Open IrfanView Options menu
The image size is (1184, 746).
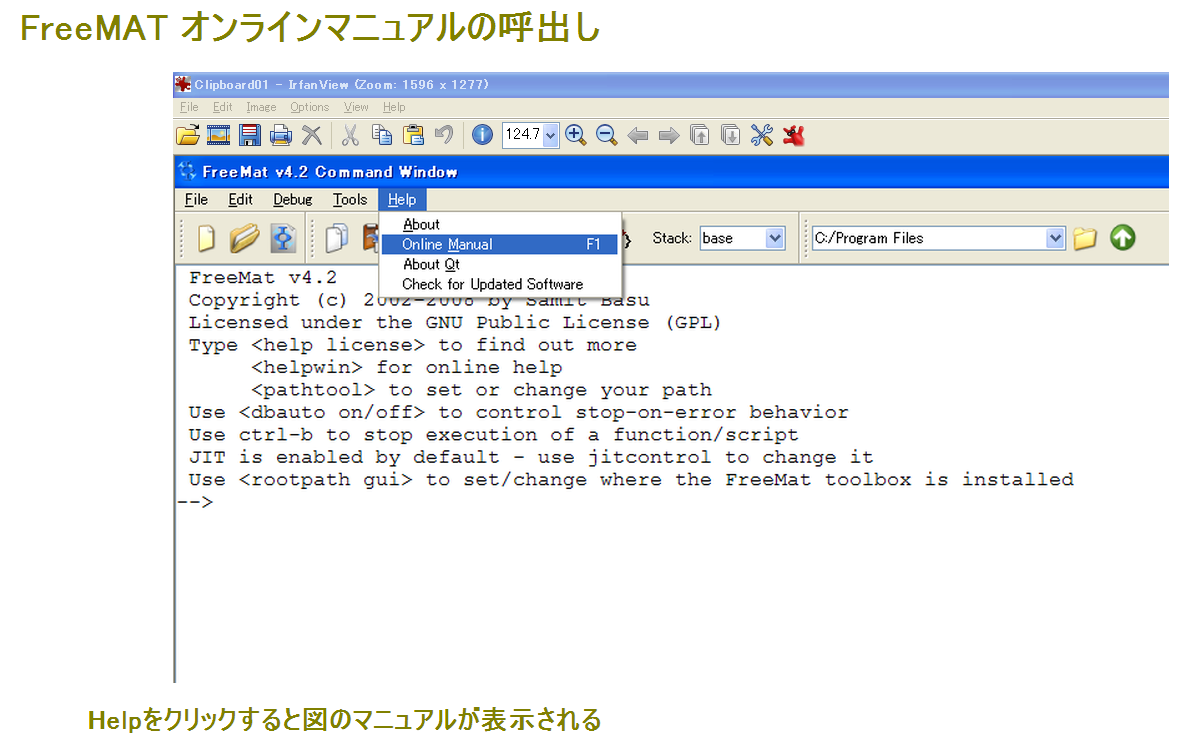(x=310, y=107)
